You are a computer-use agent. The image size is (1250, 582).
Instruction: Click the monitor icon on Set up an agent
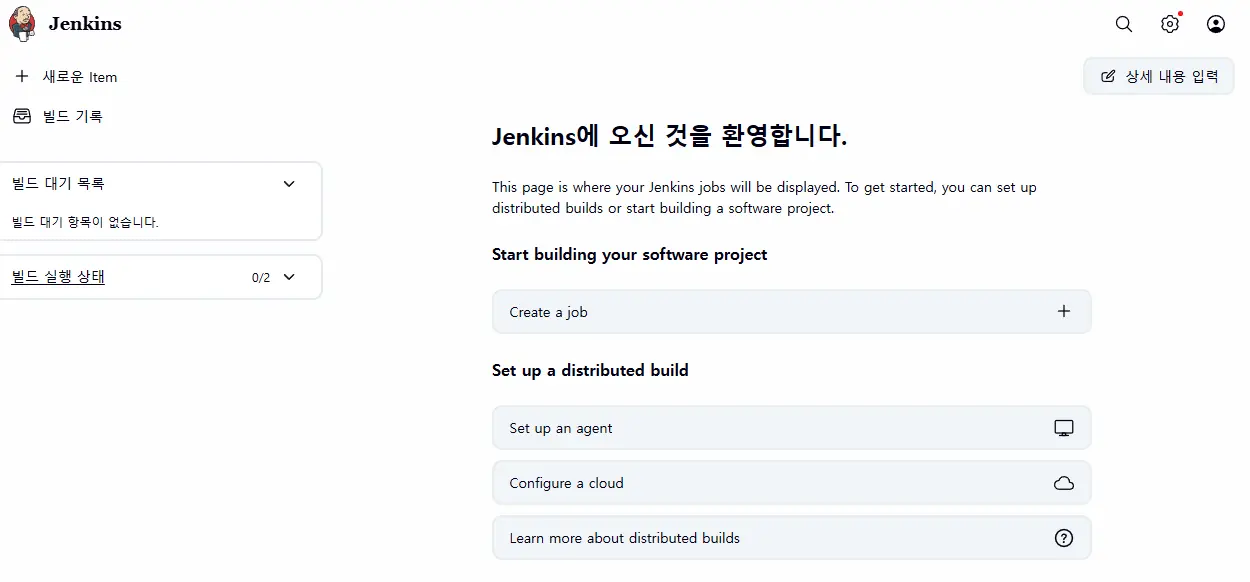(1063, 428)
